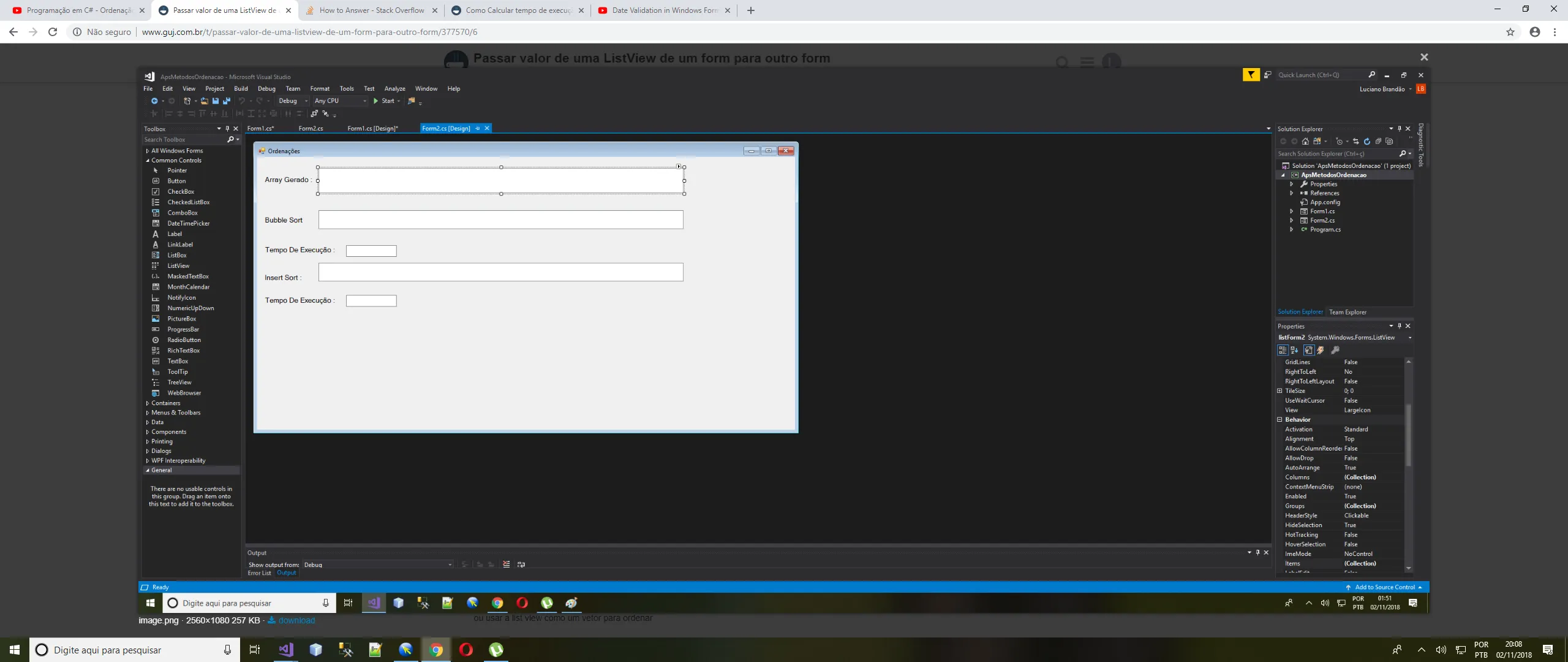Toggle Categorized view in Properties panel

point(1282,350)
